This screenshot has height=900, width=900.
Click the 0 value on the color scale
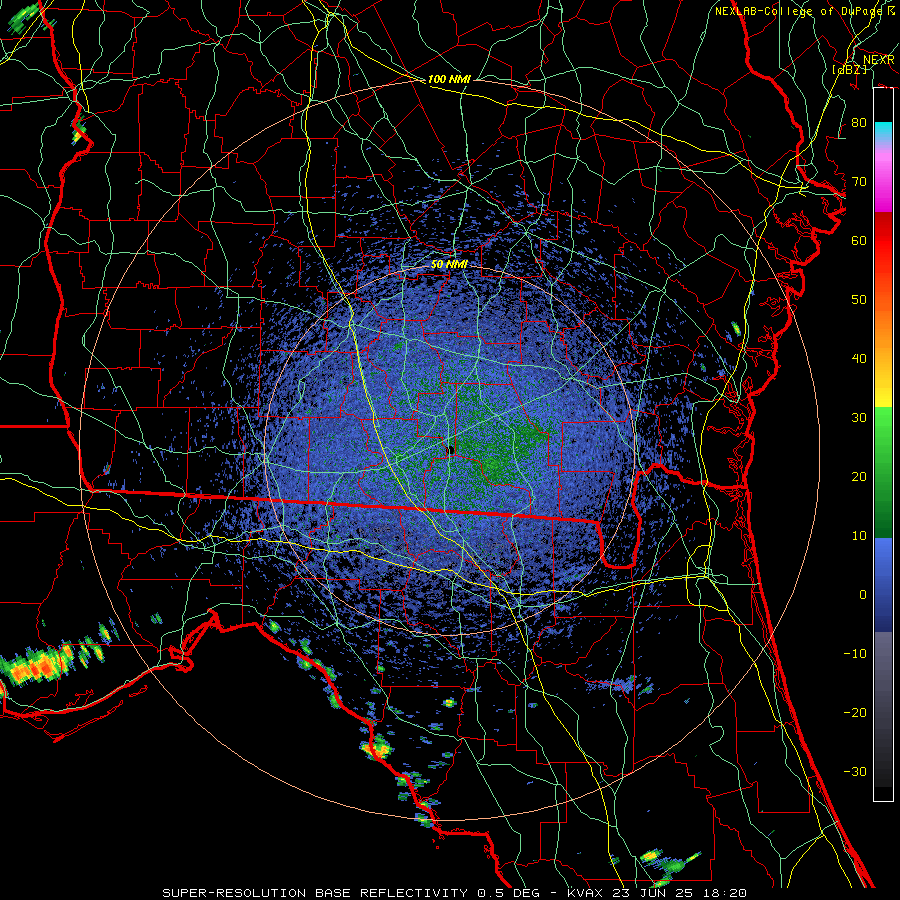(863, 595)
